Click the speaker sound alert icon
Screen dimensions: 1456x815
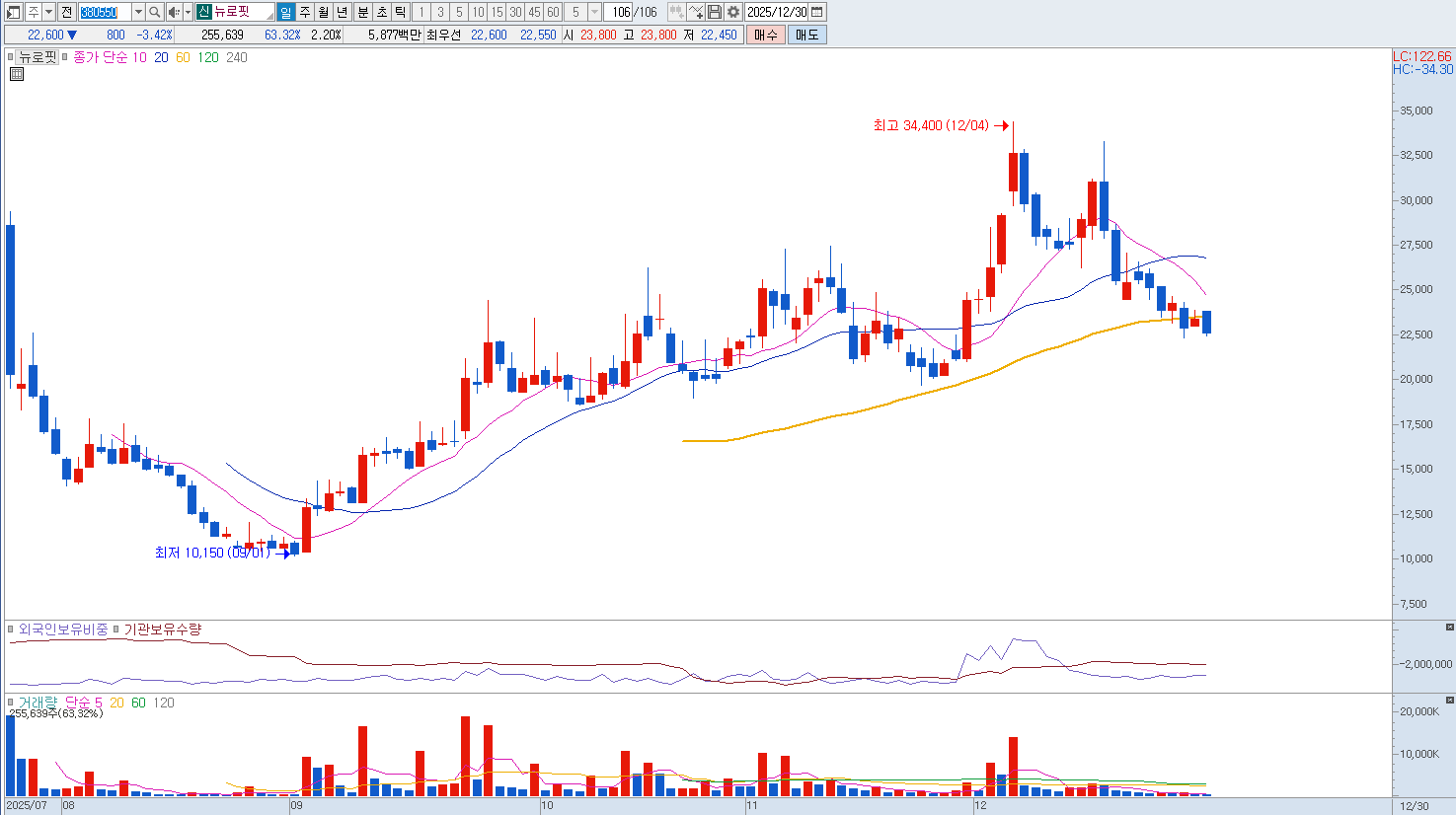[174, 12]
